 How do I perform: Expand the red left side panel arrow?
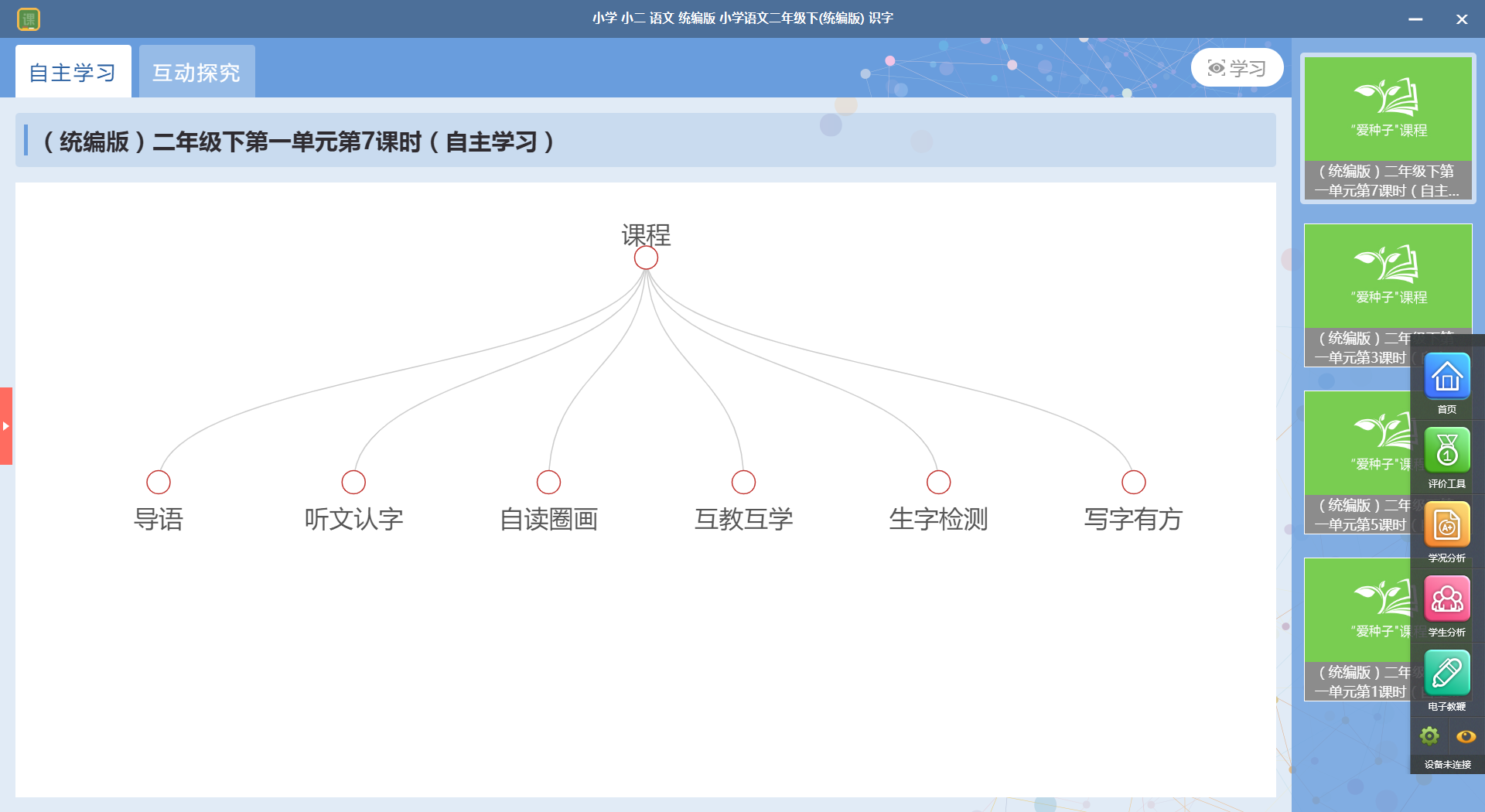coord(6,426)
